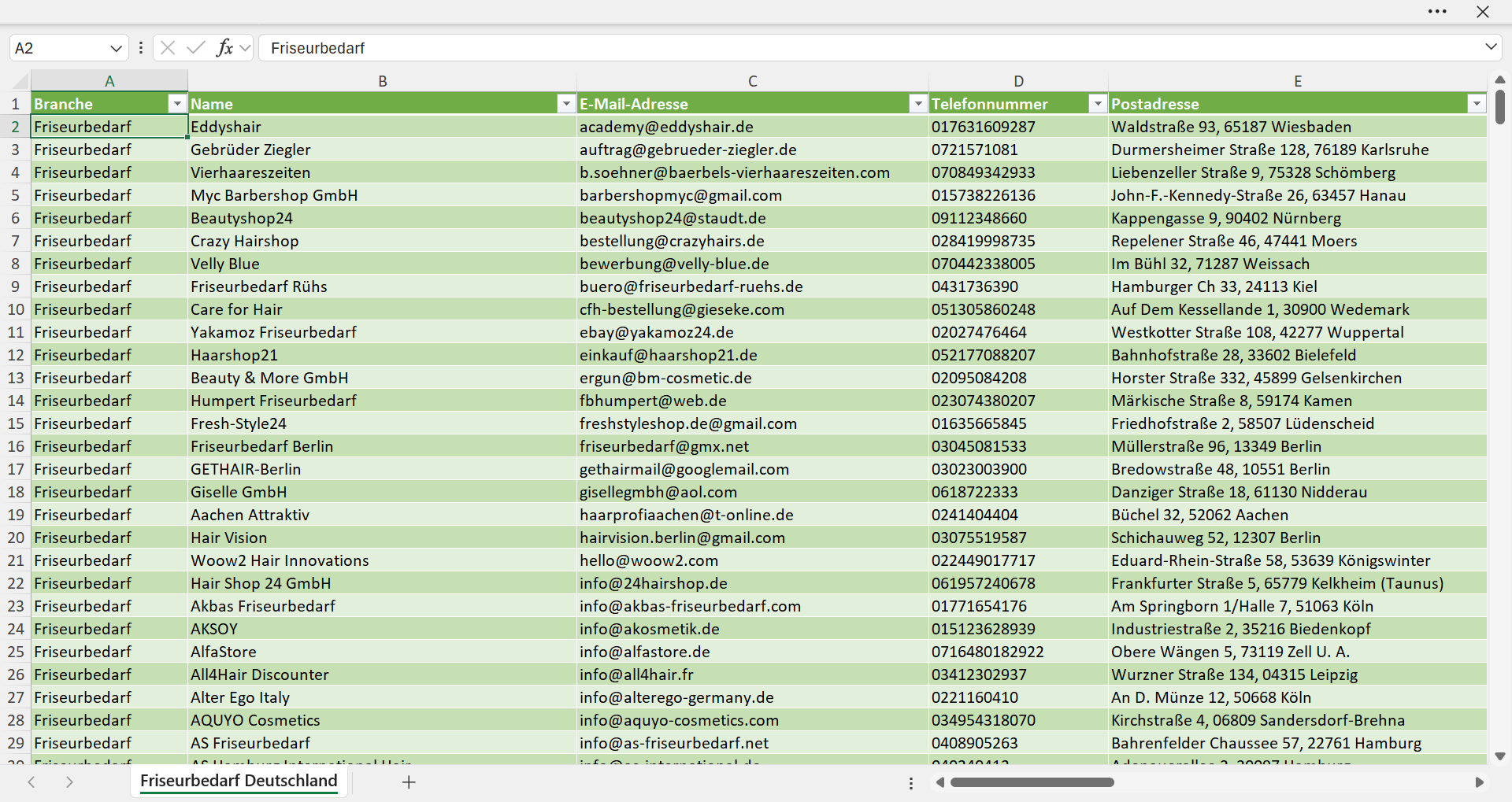
Task: Close the window with the X icon
Action: point(1483,12)
